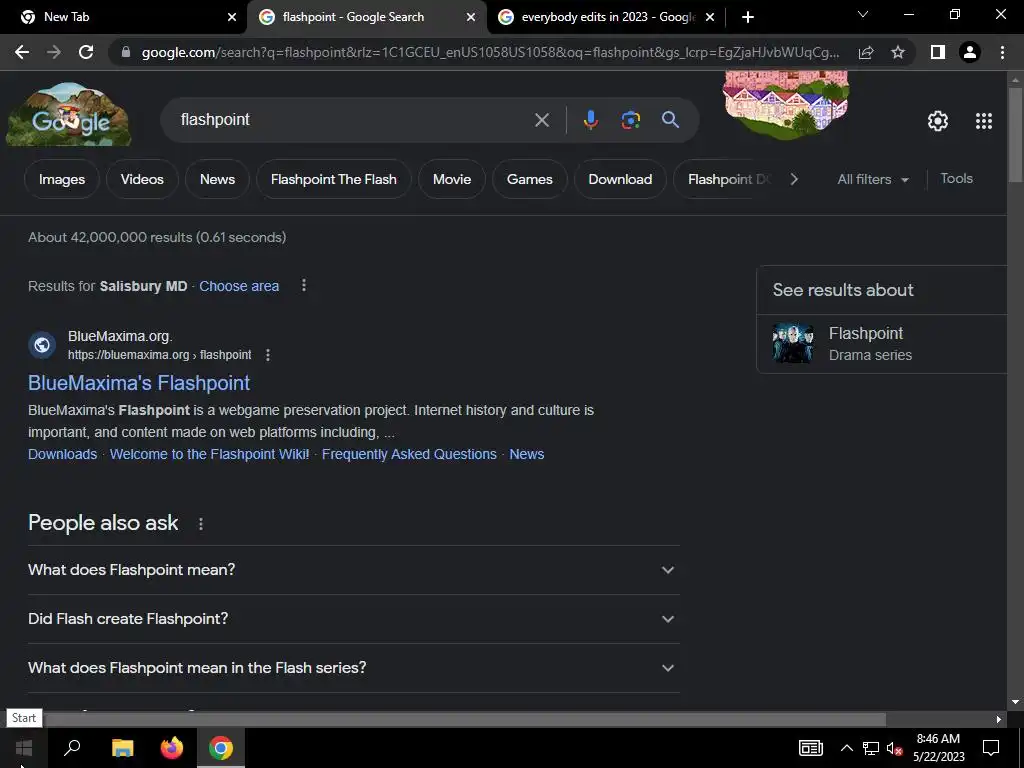Close the New Tab browser tab
The height and width of the screenshot is (768, 1024).
pos(232,17)
